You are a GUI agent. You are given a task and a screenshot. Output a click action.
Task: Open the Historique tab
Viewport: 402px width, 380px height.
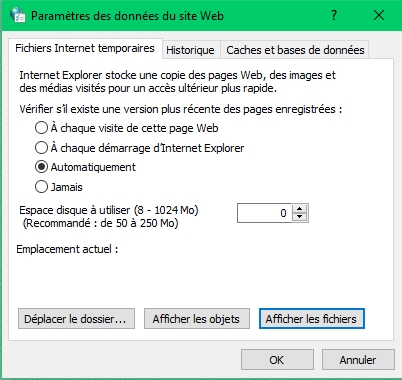(x=190, y=50)
